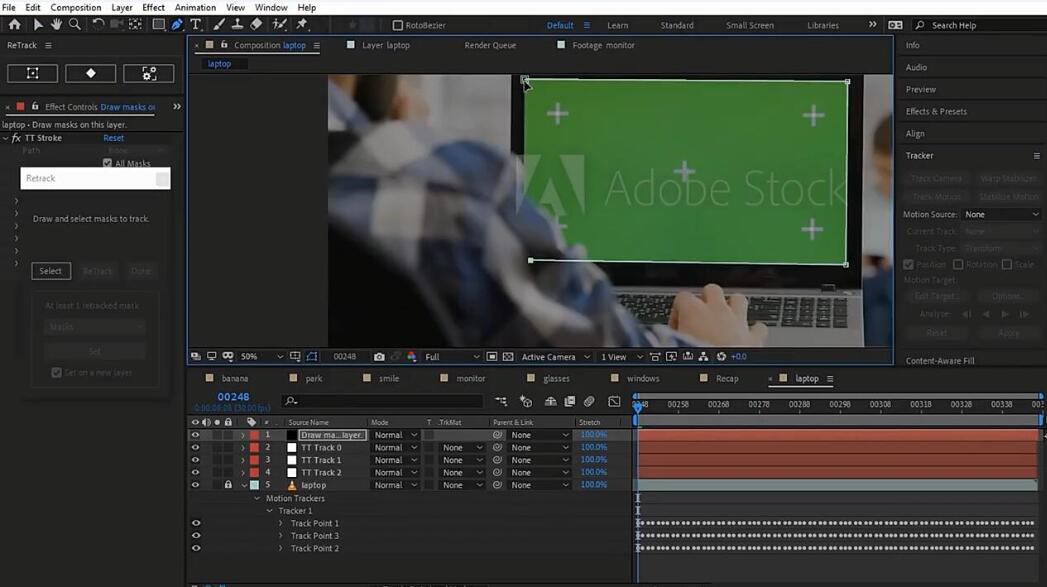Image resolution: width=1047 pixels, height=587 pixels.
Task: Click the Select button in ReTrack
Action: coord(51,271)
